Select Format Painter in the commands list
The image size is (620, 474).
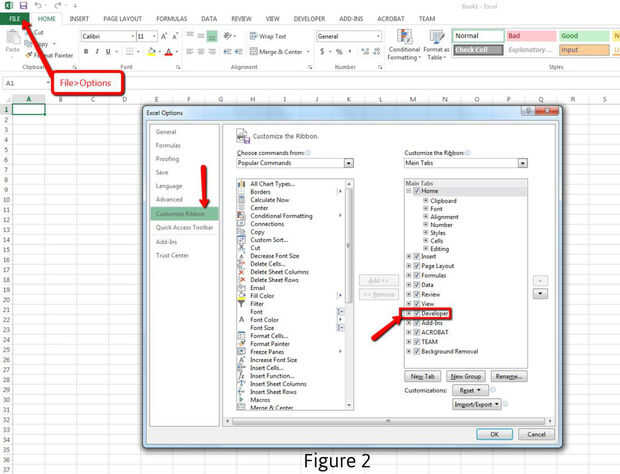(x=270, y=344)
